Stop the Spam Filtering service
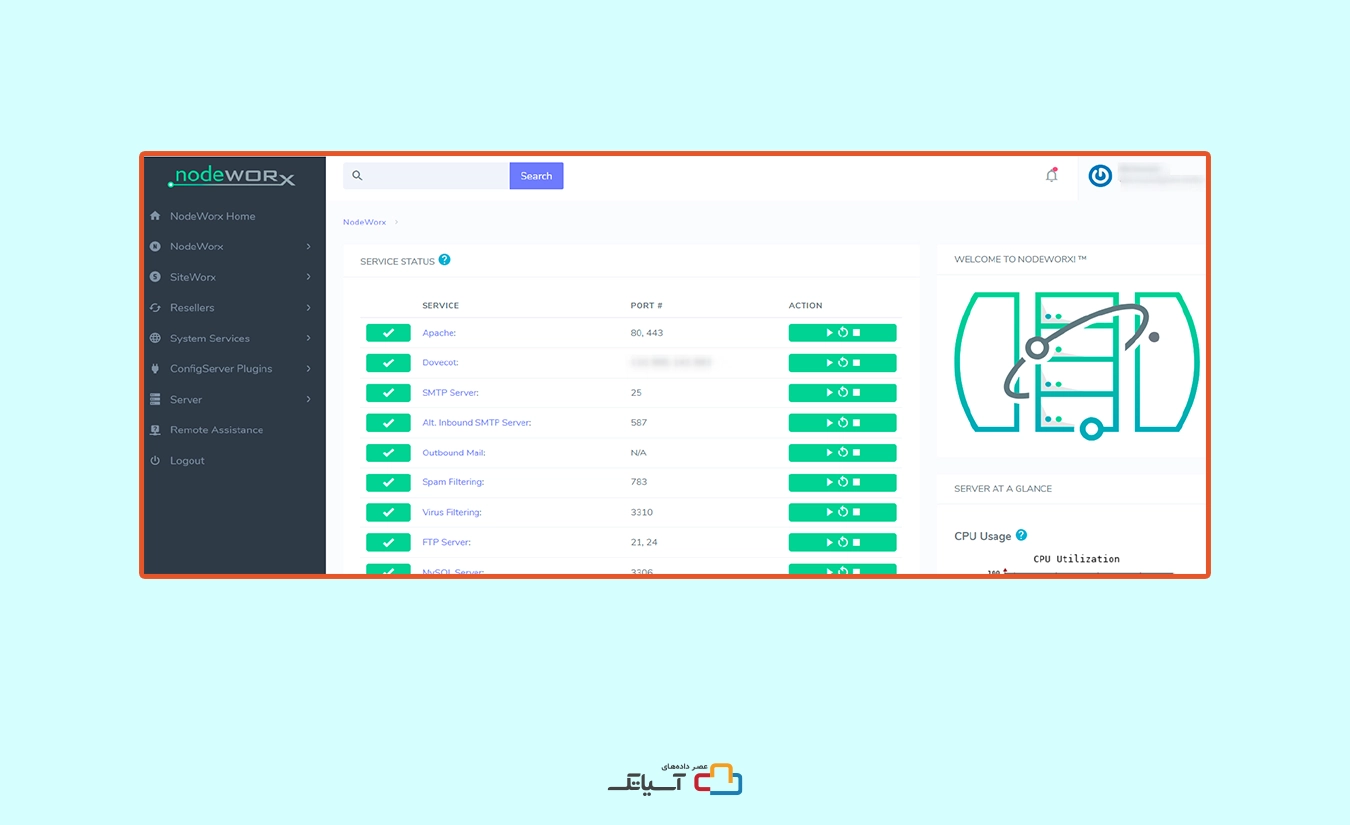Screen dimensions: 1350x825 [x=857, y=482]
